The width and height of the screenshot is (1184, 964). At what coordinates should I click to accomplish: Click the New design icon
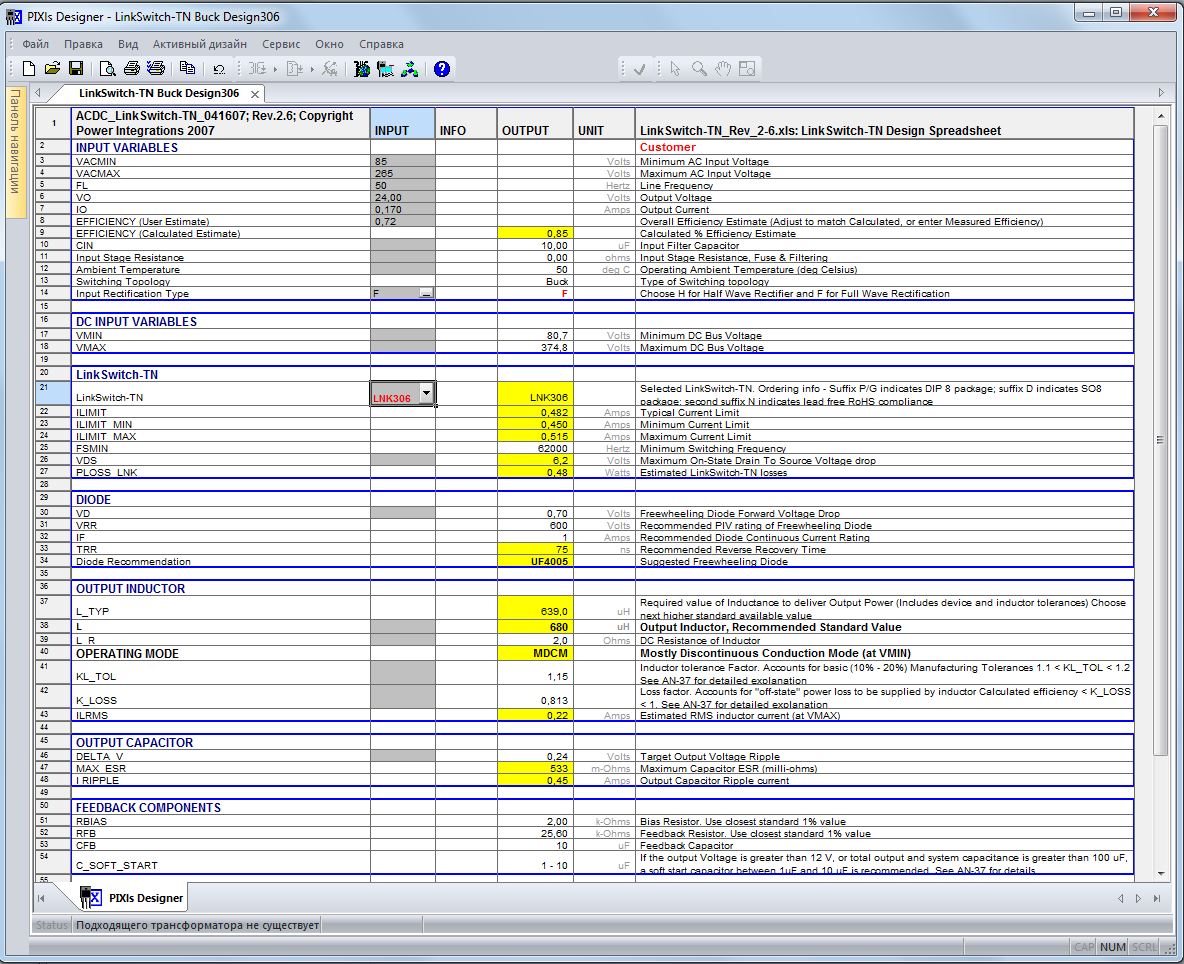(29, 69)
